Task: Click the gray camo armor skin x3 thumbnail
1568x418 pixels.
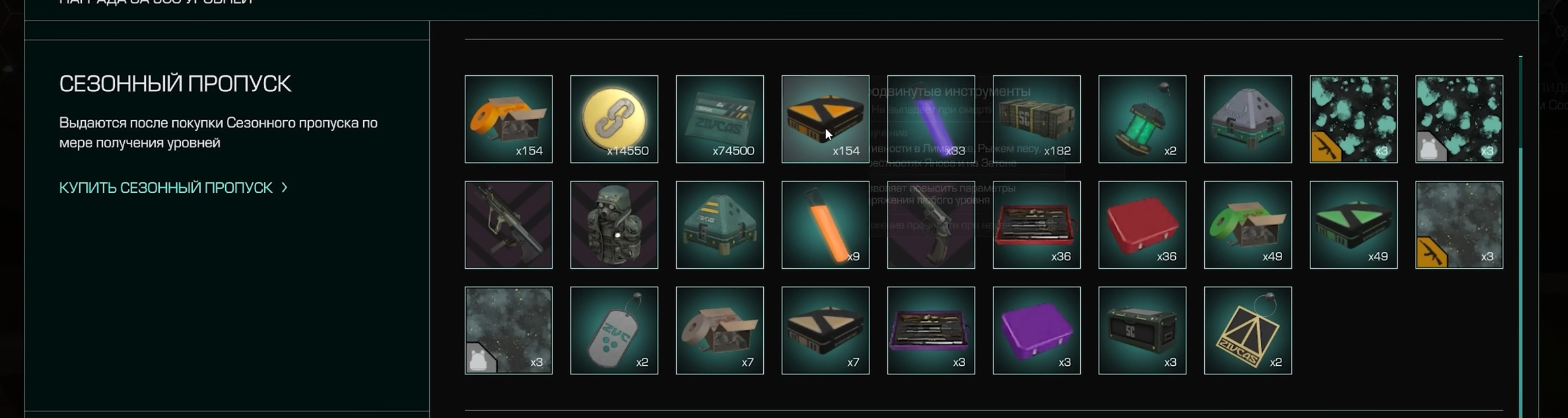Action: [x=508, y=330]
